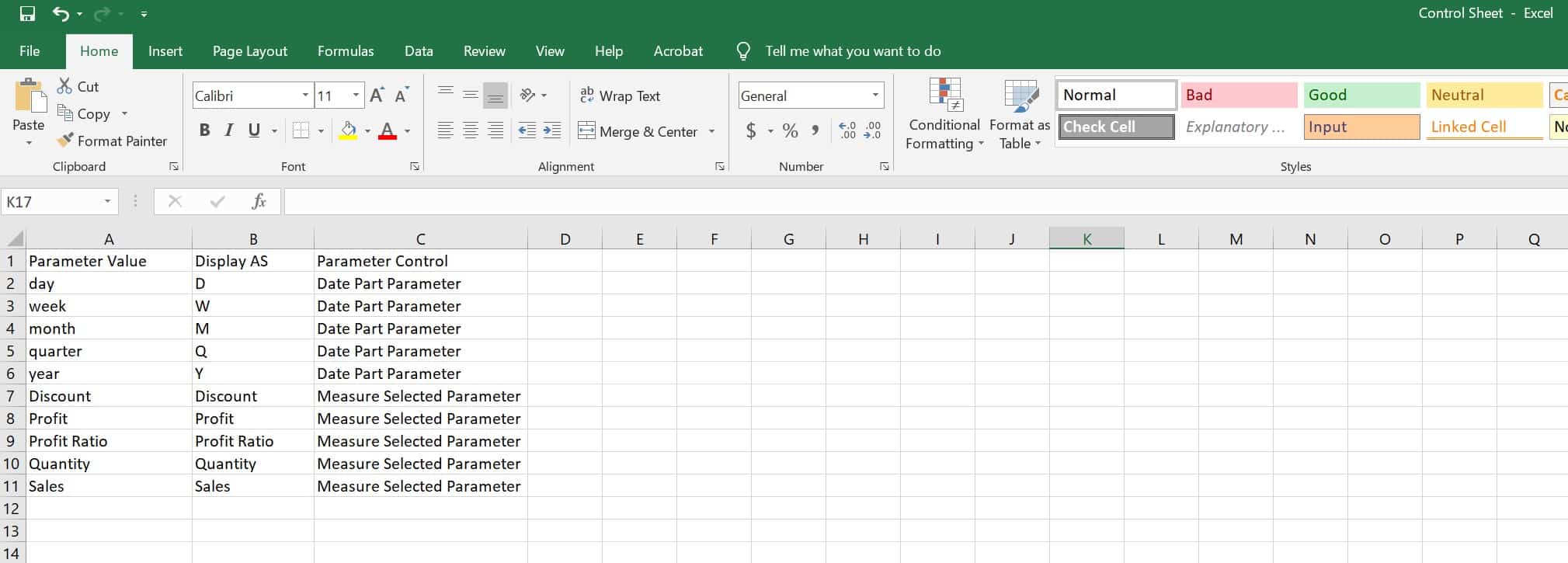Click Merge & Center button

click(x=638, y=131)
